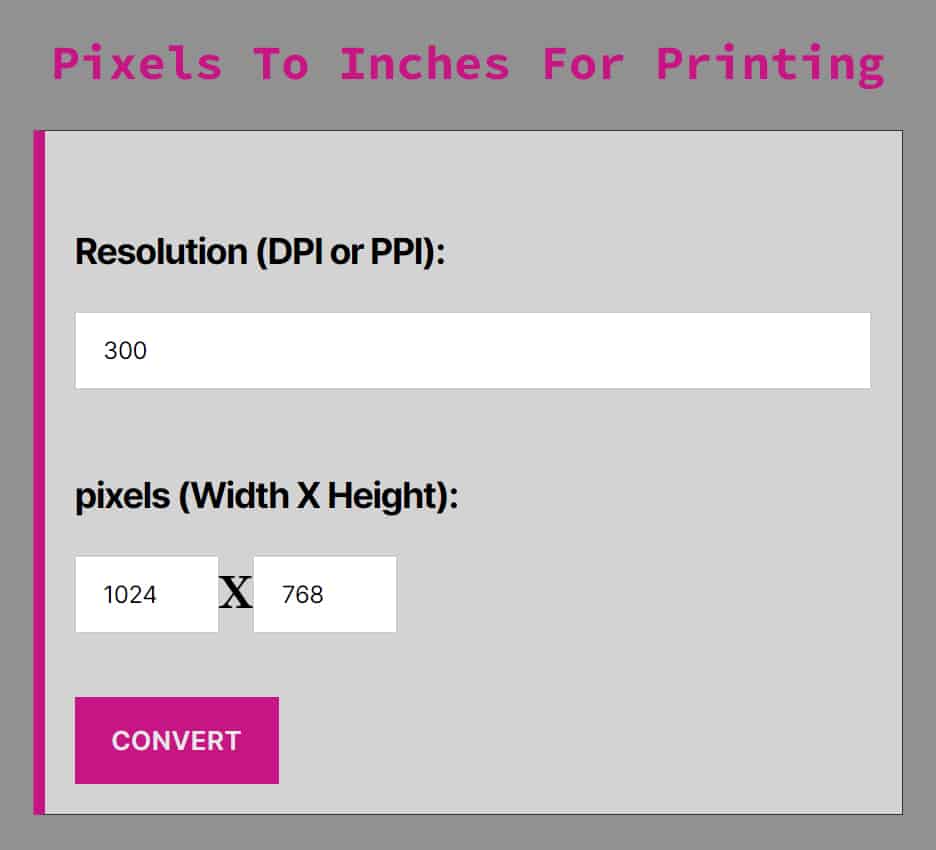Click the 1024 value in the width box

point(130,595)
